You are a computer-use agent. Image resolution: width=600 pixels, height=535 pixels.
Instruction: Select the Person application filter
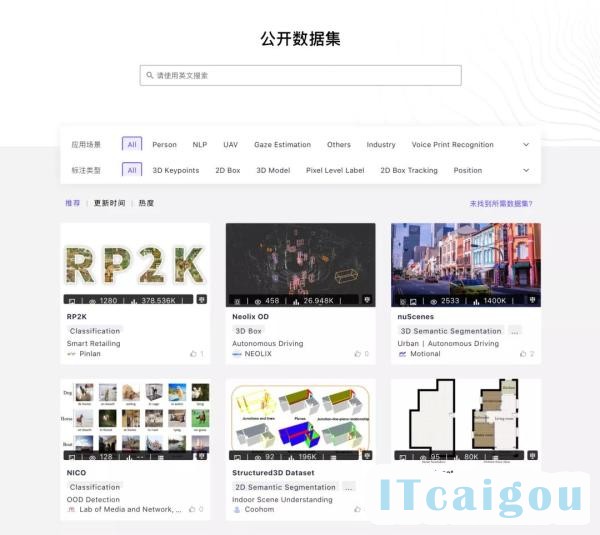pos(164,144)
